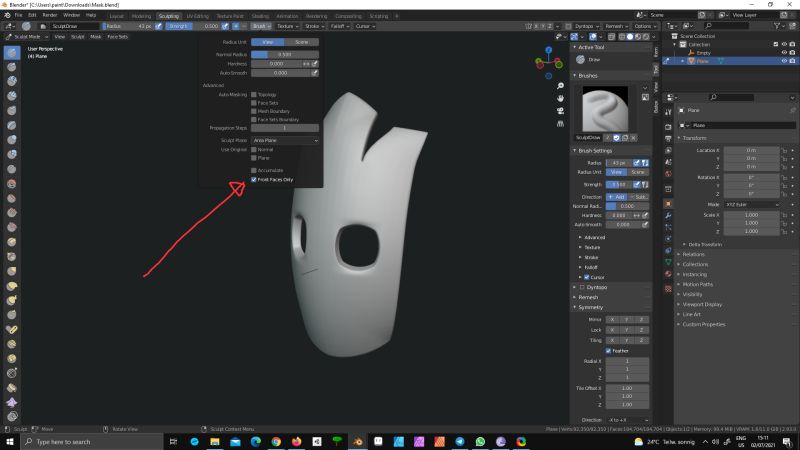Enable Mesh Boundary auto-masking checkbox
Image resolution: width=800 pixels, height=450 pixels.
pos(254,111)
